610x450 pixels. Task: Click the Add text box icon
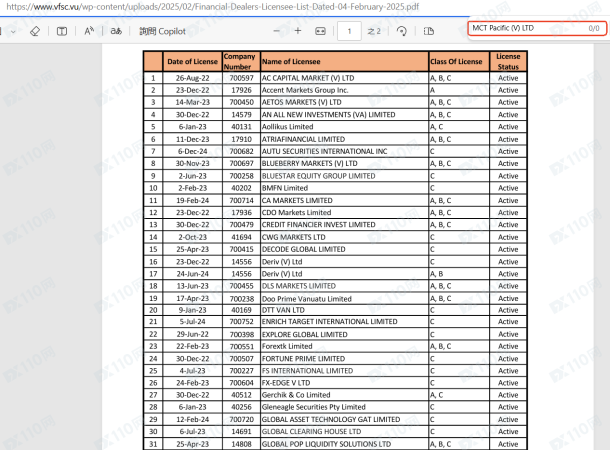pyautogui.click(x=62, y=31)
